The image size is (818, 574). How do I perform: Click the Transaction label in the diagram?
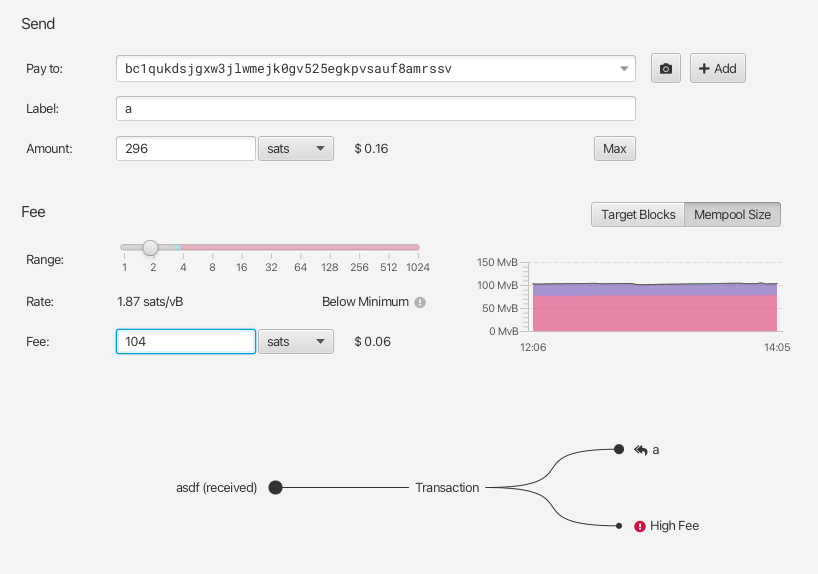click(447, 488)
